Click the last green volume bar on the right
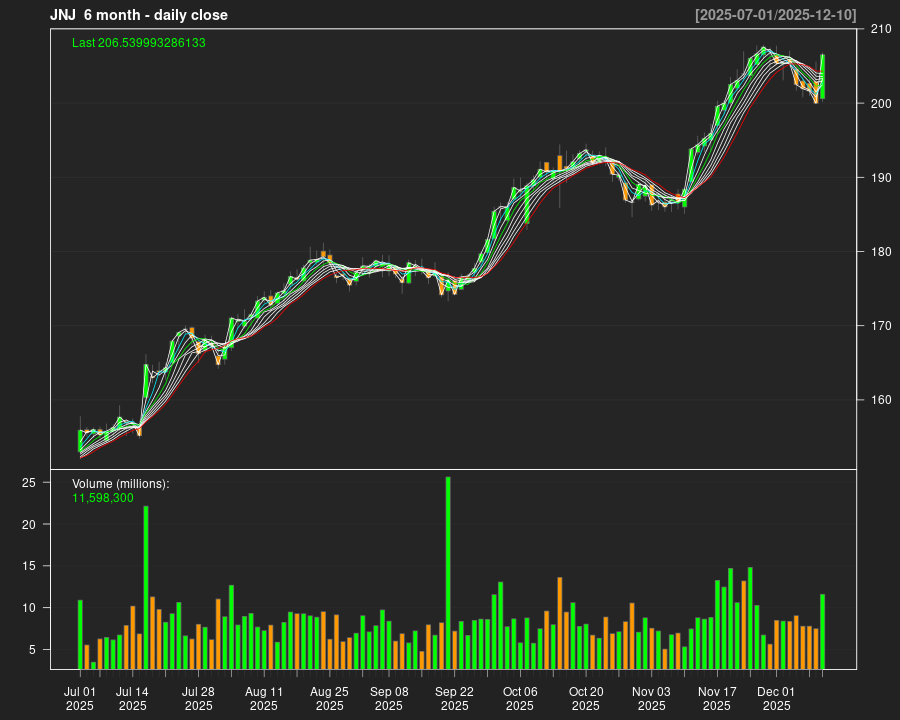Viewport: 900px width, 720px height. point(823,631)
